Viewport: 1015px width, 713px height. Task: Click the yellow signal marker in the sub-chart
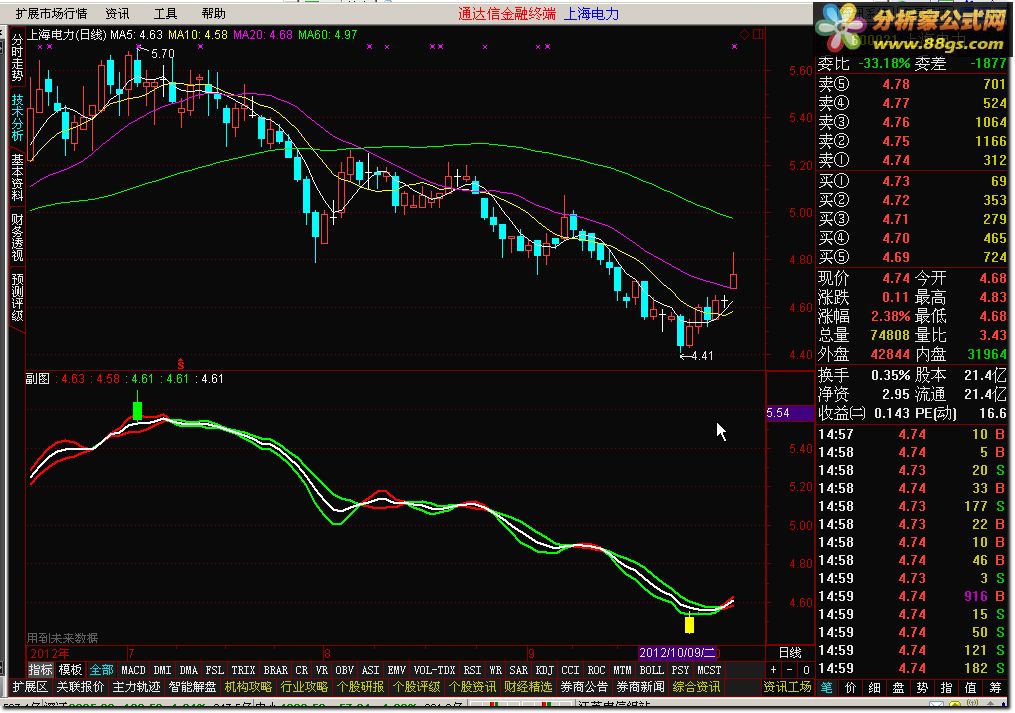pyautogui.click(x=689, y=624)
